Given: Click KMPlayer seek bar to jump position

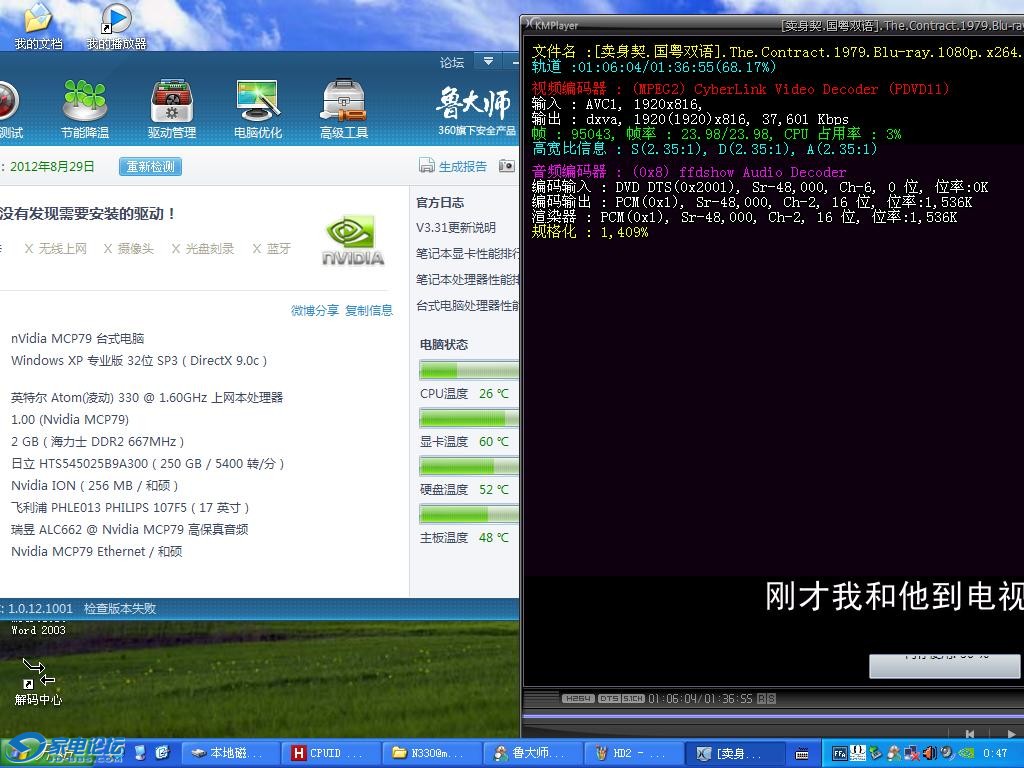Looking at the screenshot, I should coord(770,716).
